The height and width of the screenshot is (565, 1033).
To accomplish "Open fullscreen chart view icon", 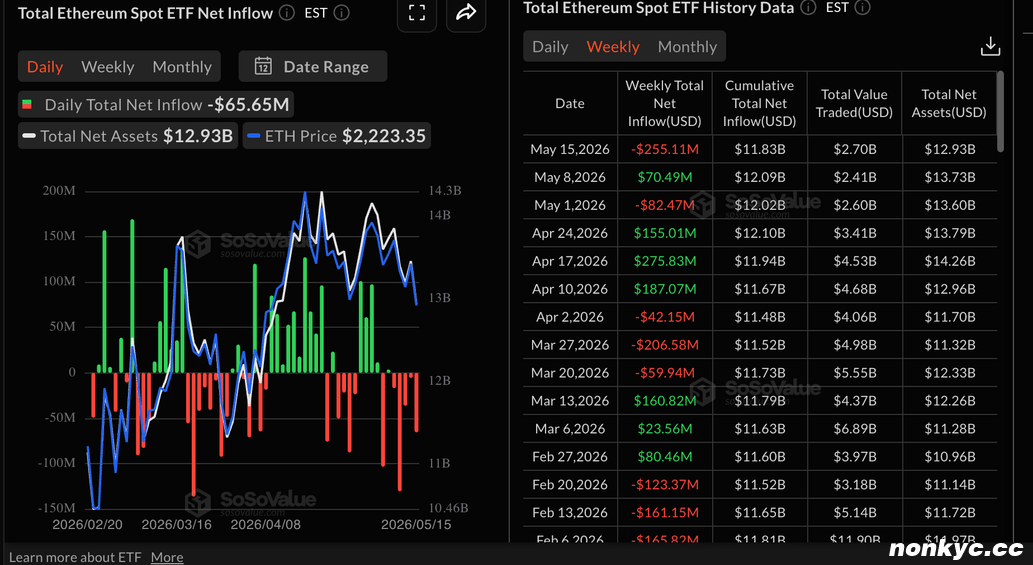I will click(416, 13).
